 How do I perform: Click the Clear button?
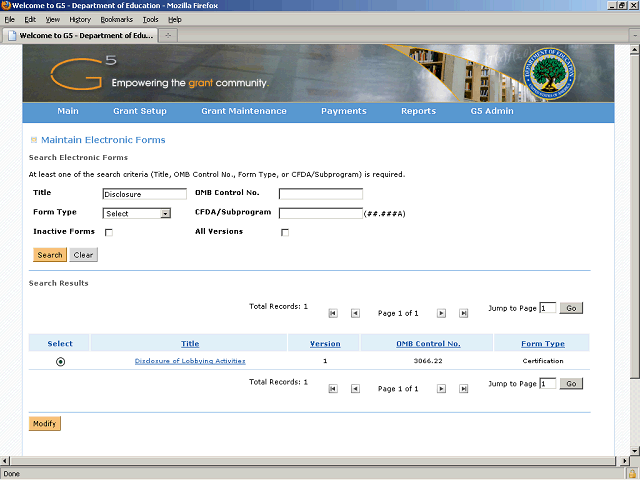tap(83, 255)
